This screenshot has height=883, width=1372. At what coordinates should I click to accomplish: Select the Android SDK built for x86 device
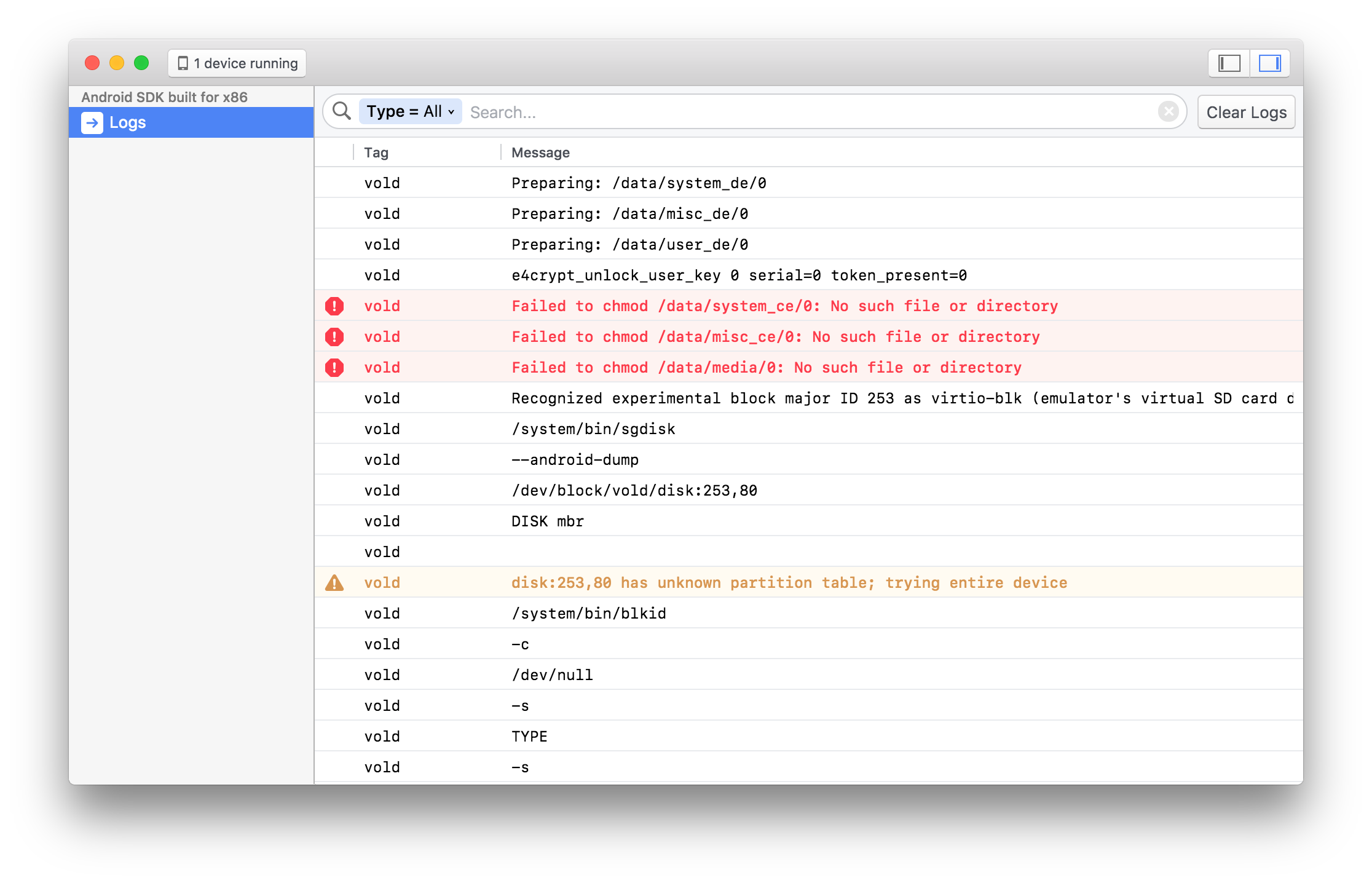coord(165,97)
